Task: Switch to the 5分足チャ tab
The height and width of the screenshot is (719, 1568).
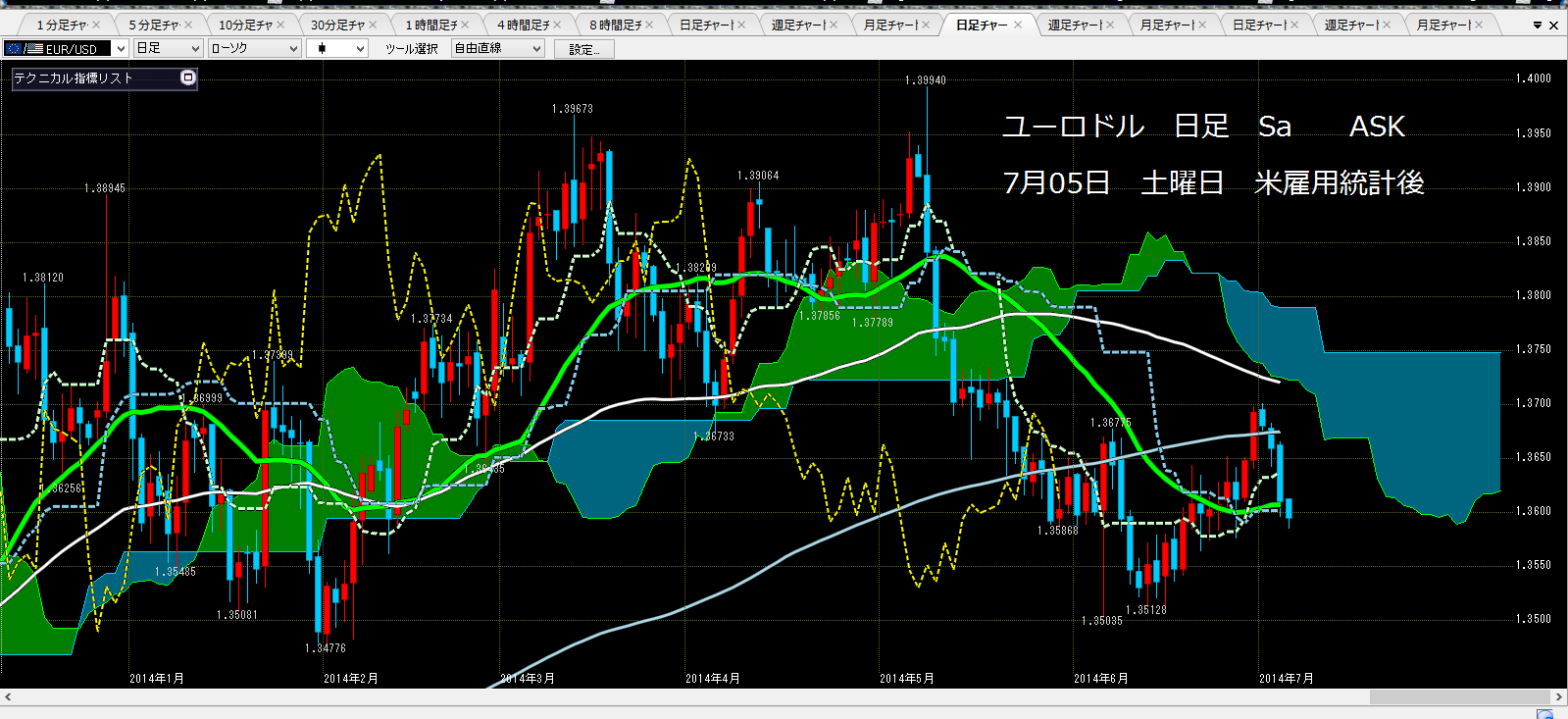Action: (153, 26)
